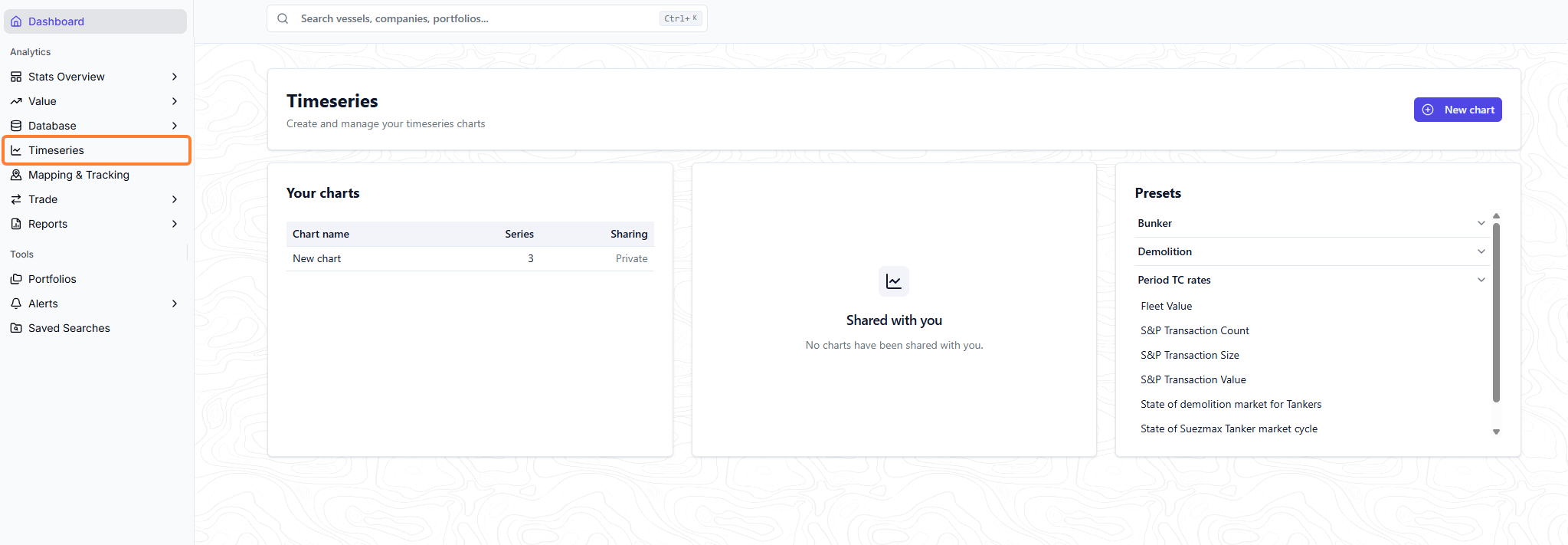
Task: Click the Trade arrows icon
Action: coord(16,199)
